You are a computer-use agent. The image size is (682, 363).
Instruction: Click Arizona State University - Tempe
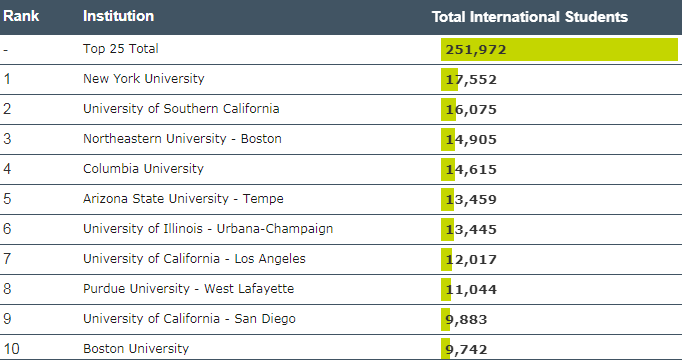(x=183, y=199)
